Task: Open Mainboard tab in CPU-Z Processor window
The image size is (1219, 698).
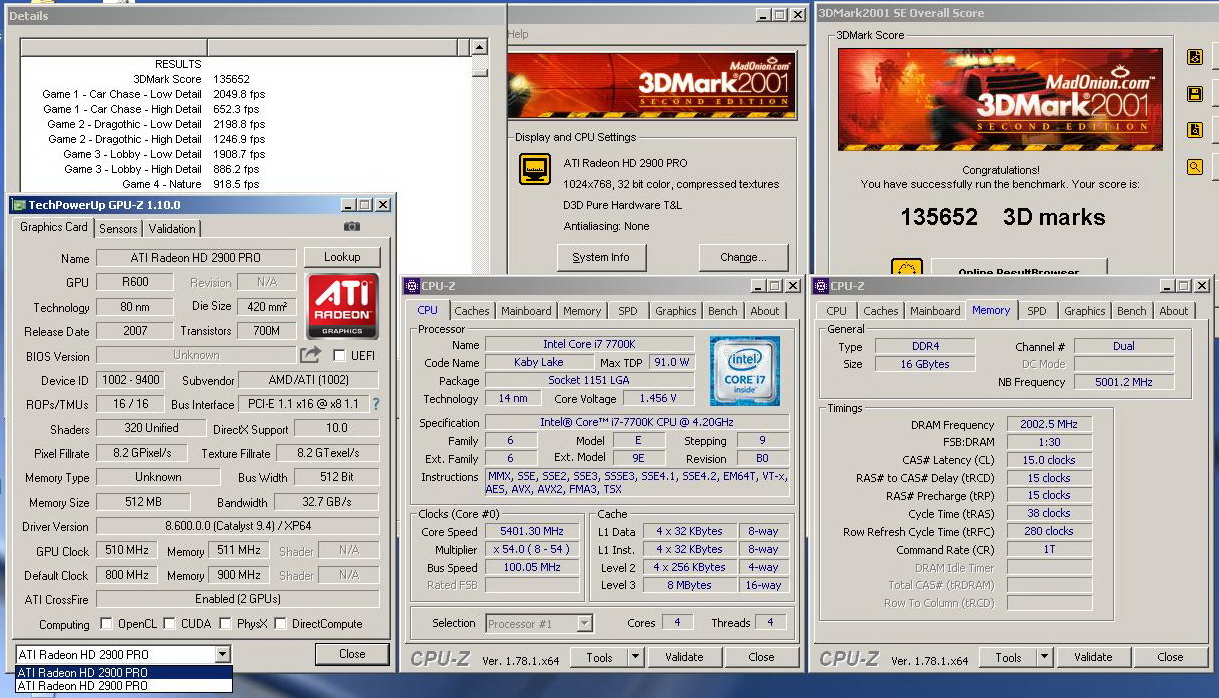Action: click(x=526, y=311)
